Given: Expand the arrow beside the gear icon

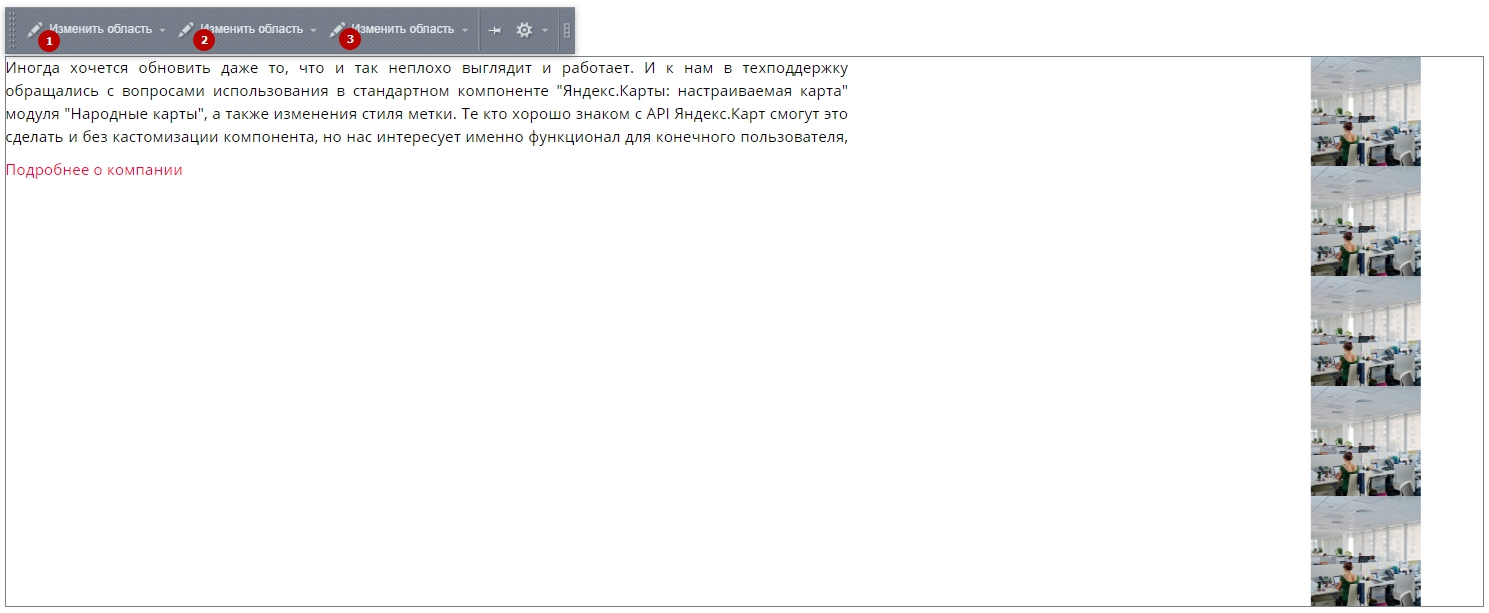Looking at the screenshot, I should pyautogui.click(x=545, y=30).
